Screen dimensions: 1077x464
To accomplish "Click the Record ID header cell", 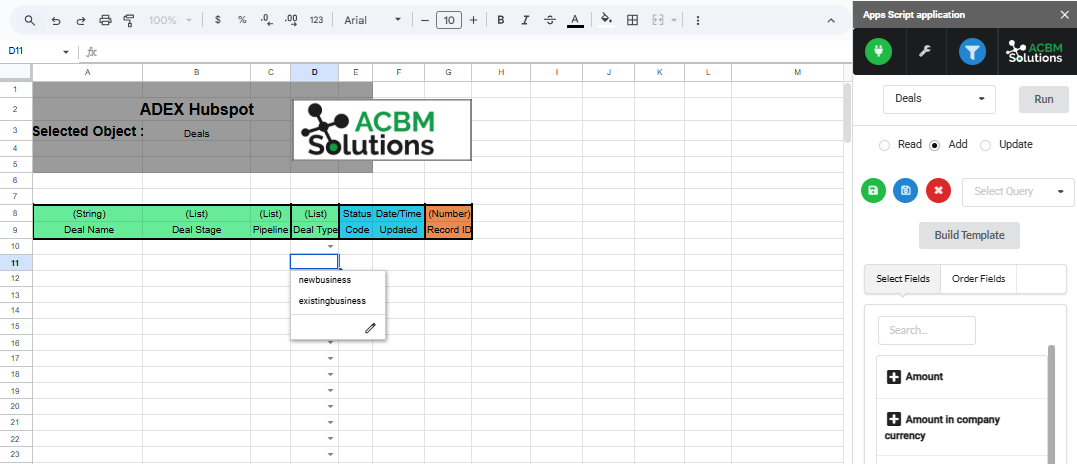I will [x=449, y=230].
